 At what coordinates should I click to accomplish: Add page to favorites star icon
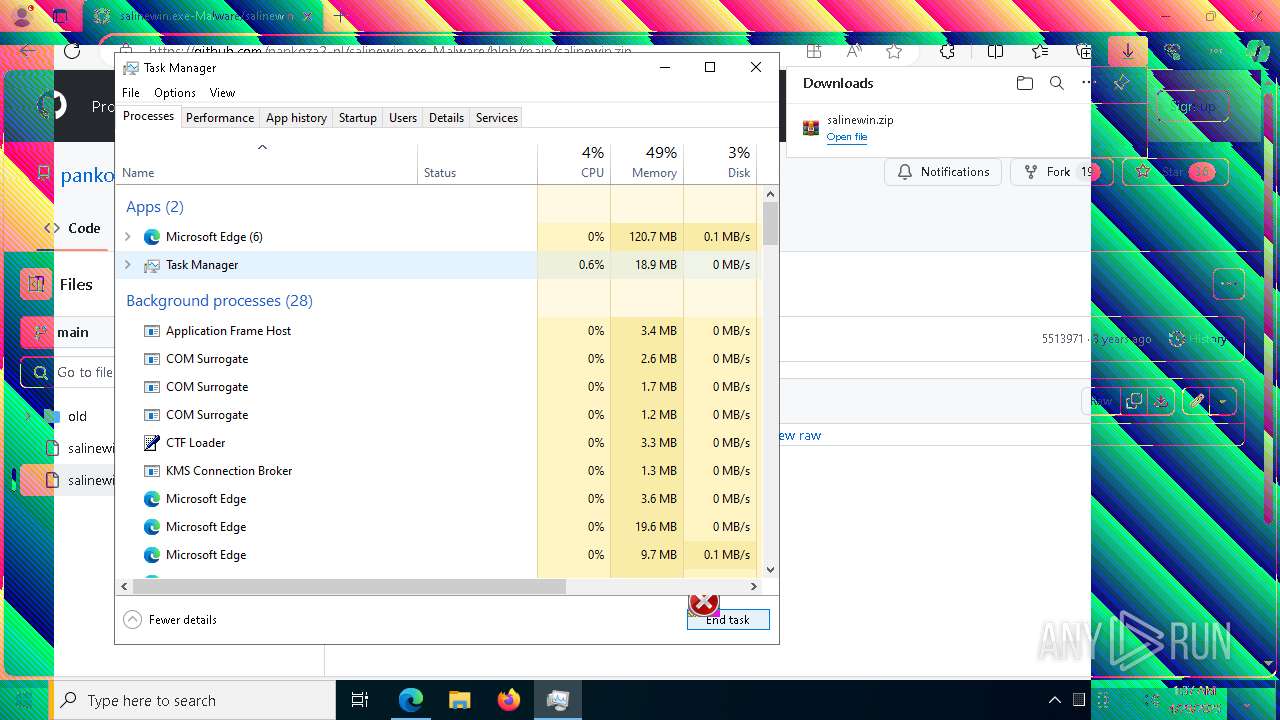point(893,51)
